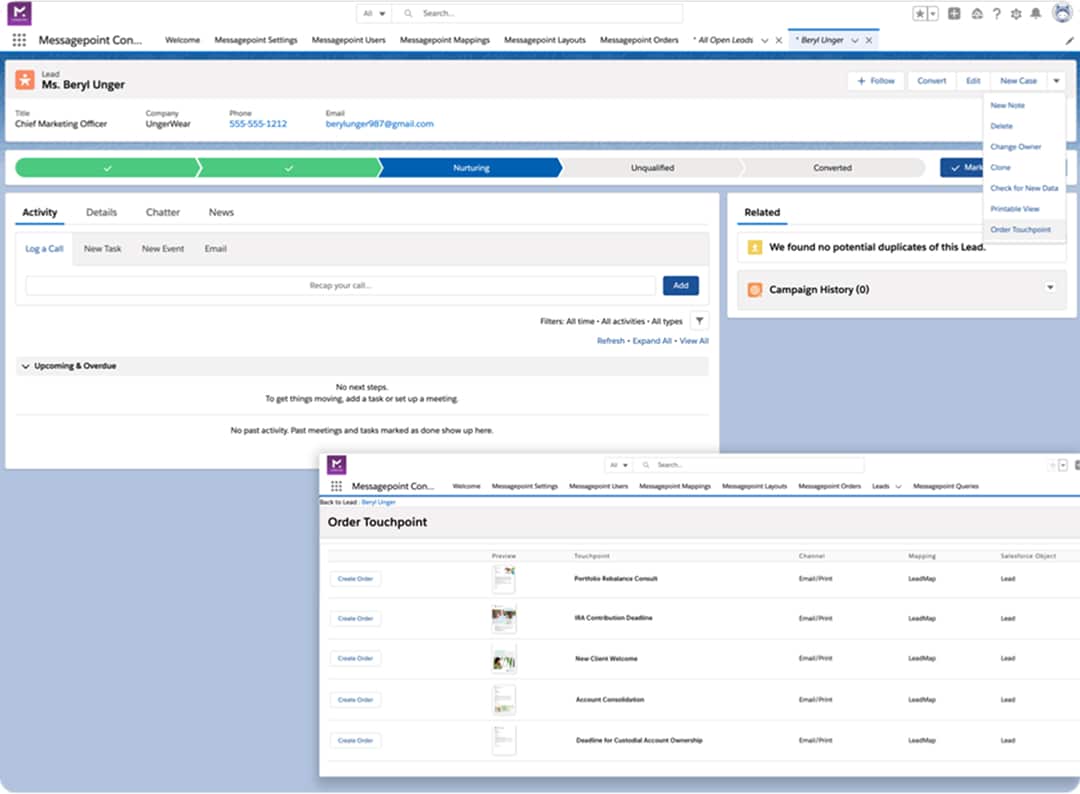The height and width of the screenshot is (794, 1080).
Task: Switch to the Details tab
Action: pos(101,212)
